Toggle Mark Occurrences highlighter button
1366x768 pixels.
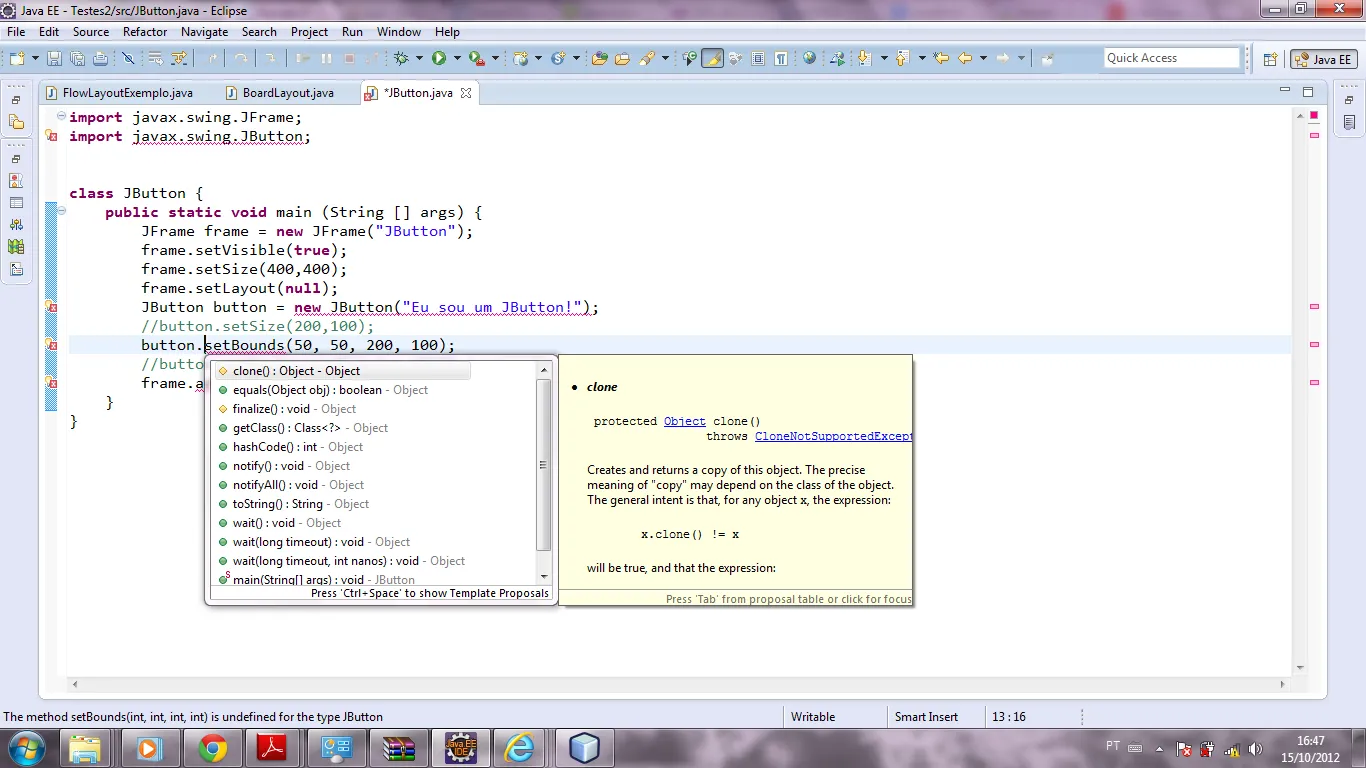pyautogui.click(x=712, y=59)
